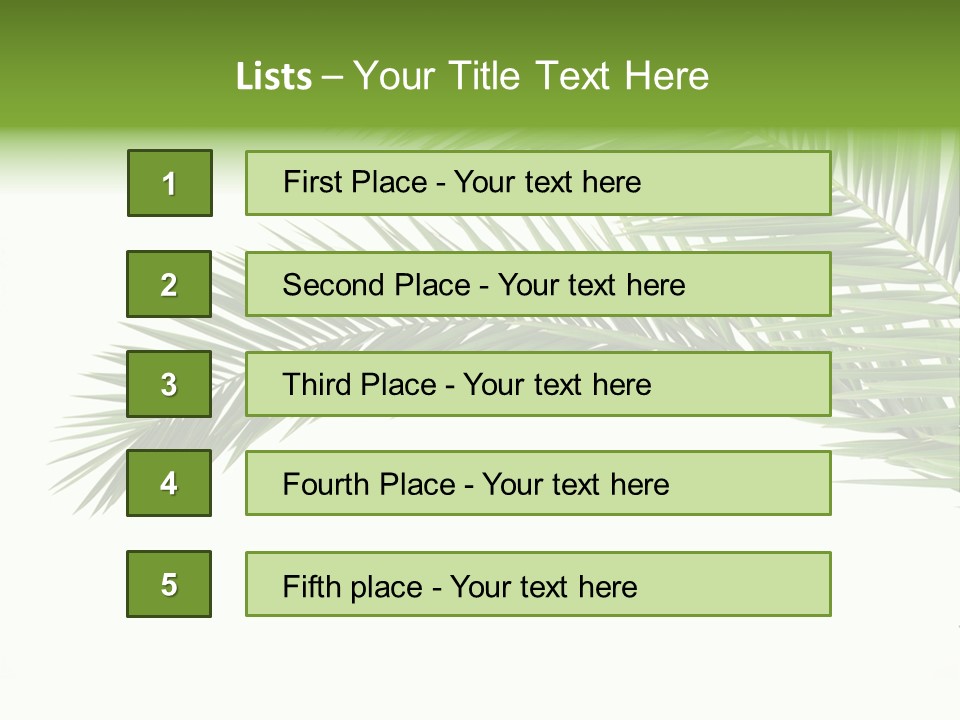Click the word 'Fifth' in the bottom bar

(310, 586)
